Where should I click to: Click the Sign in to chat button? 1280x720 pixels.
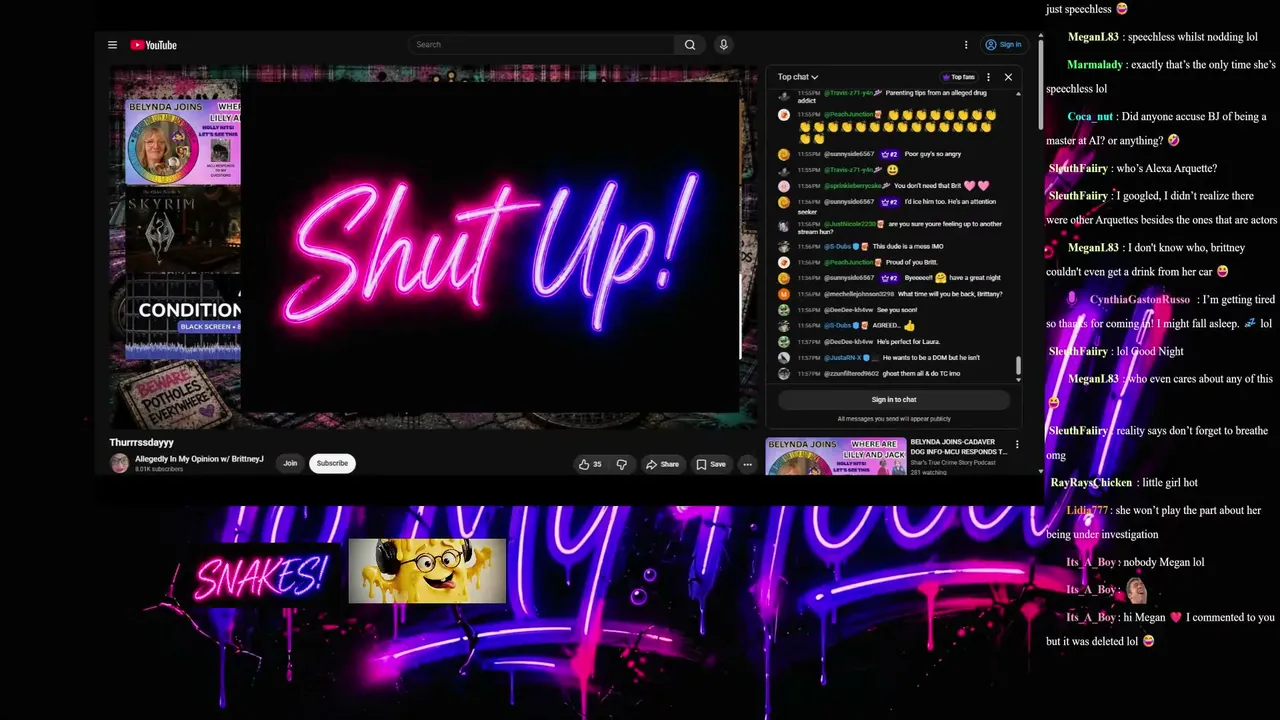894,400
